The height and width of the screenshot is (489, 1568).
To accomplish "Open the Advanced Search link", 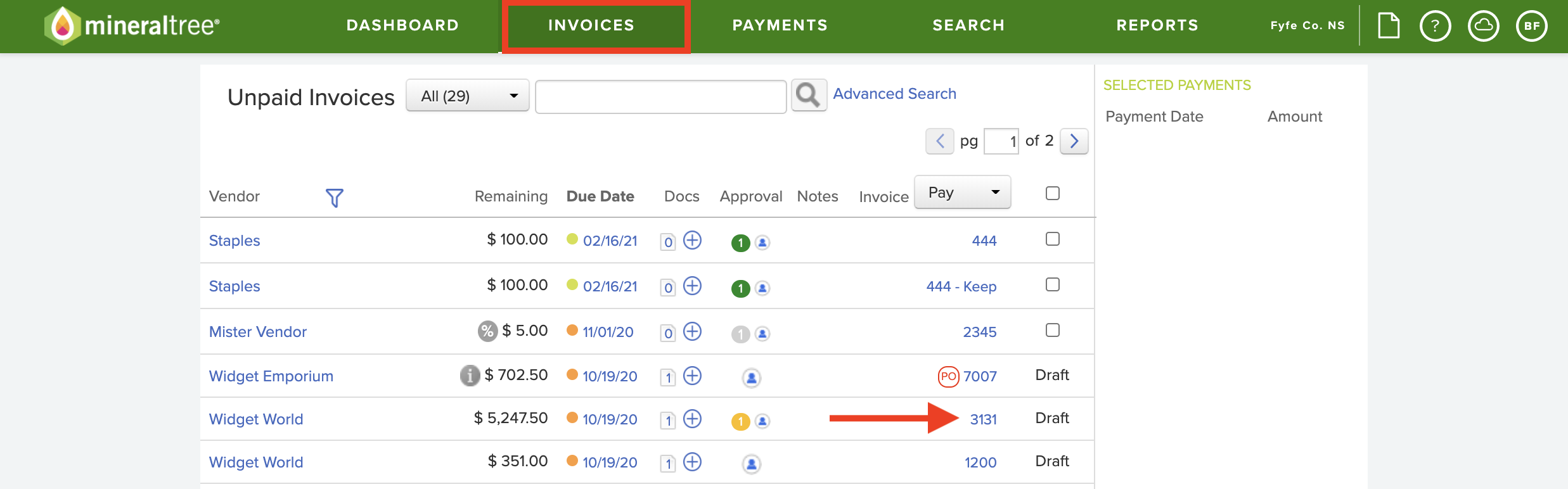I will click(x=894, y=94).
